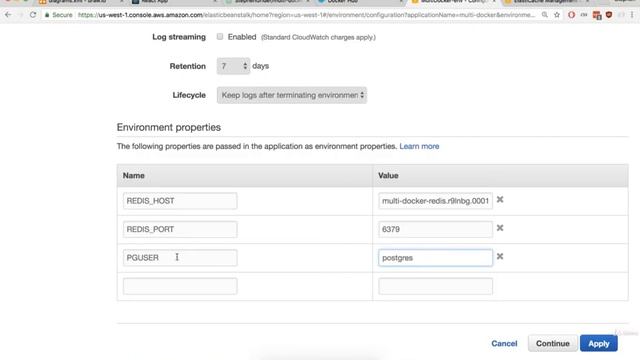The height and width of the screenshot is (360, 640).
Task: Reload the current page
Action: [33, 15]
